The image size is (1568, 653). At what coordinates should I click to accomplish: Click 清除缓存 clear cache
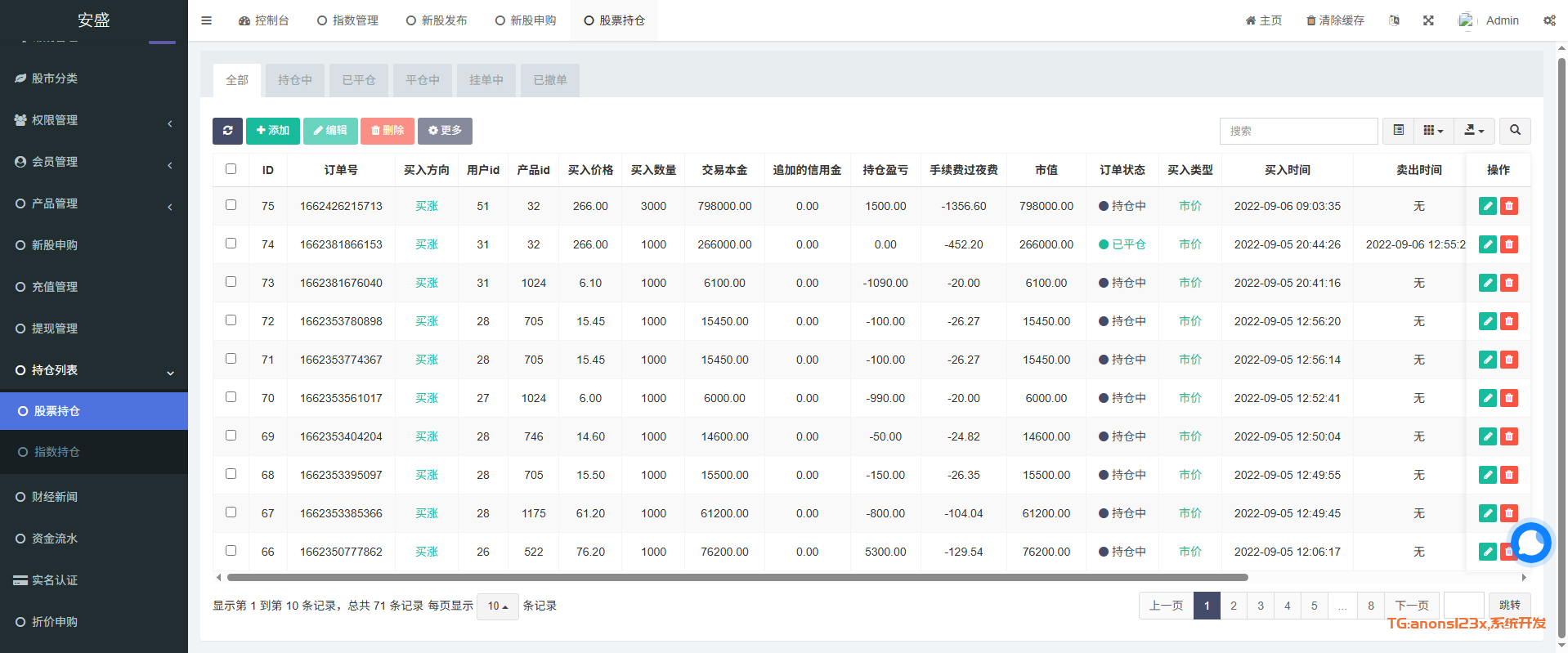[1335, 20]
